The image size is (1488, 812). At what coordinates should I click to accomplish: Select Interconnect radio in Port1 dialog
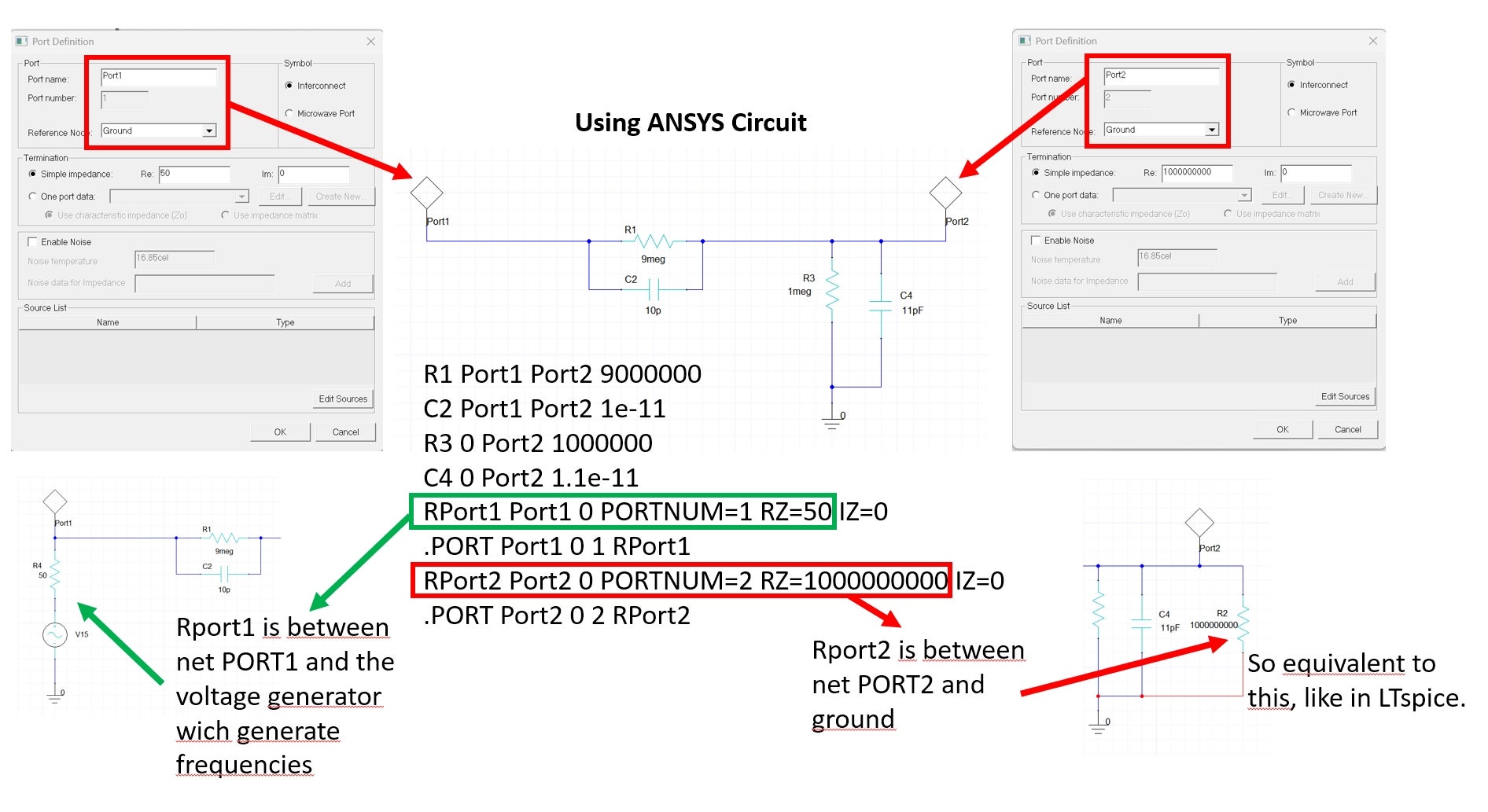289,86
